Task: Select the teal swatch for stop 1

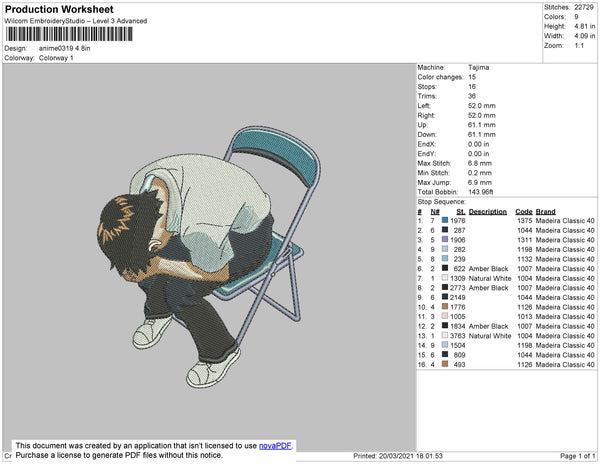Action: 445,221
